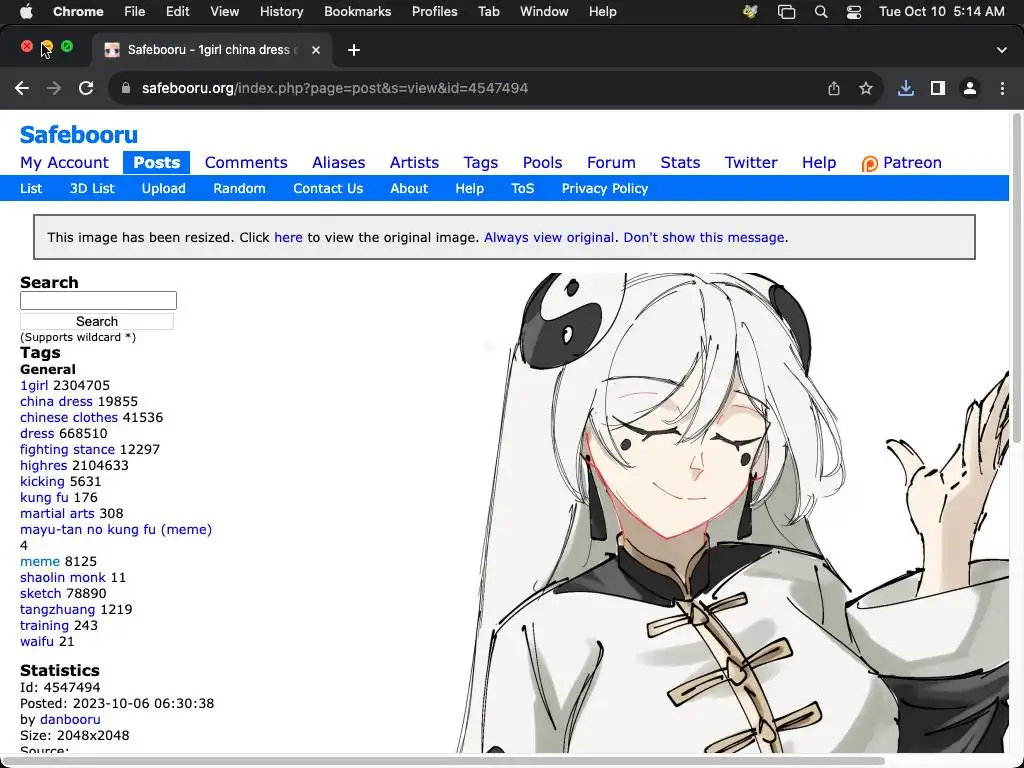Open the ToS page
Screen dimensions: 1024x768
pyautogui.click(x=522, y=189)
